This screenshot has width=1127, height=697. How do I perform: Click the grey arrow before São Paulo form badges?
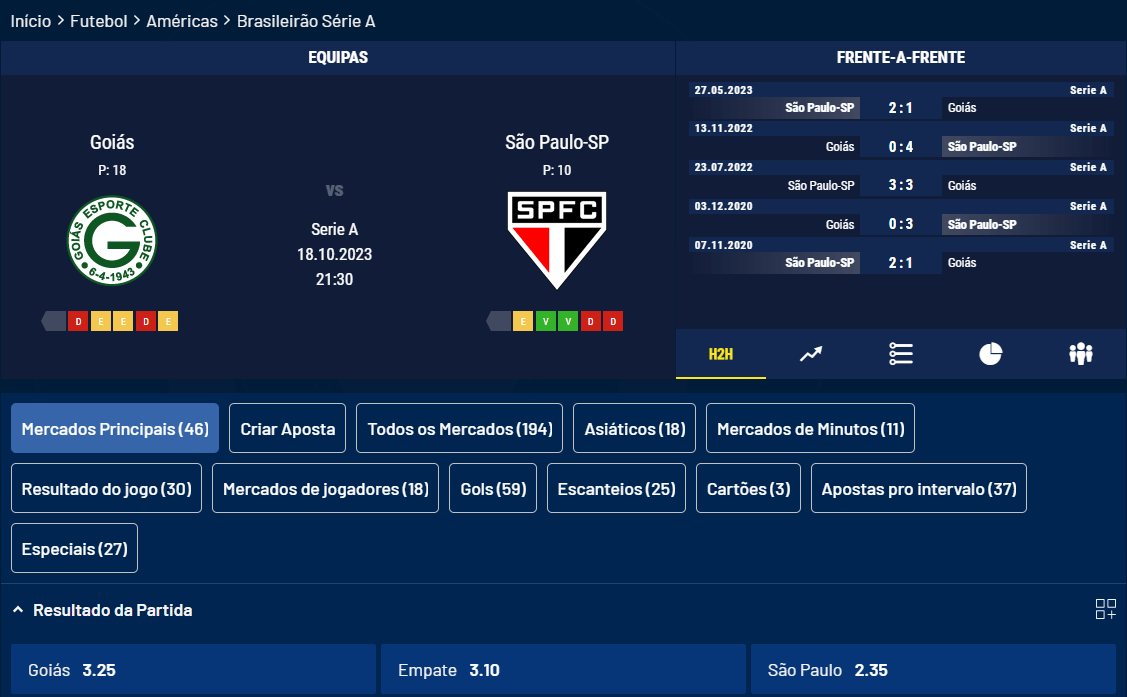pos(499,321)
